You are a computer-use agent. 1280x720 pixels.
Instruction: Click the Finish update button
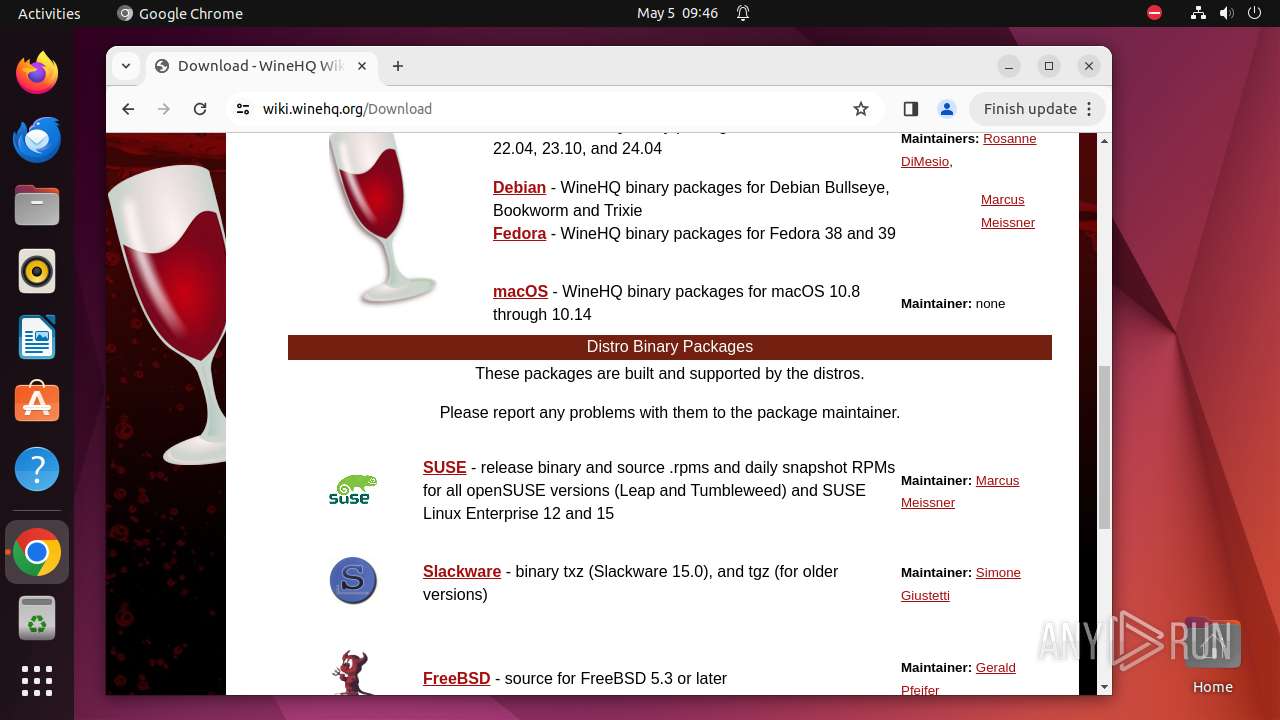pos(1036,109)
